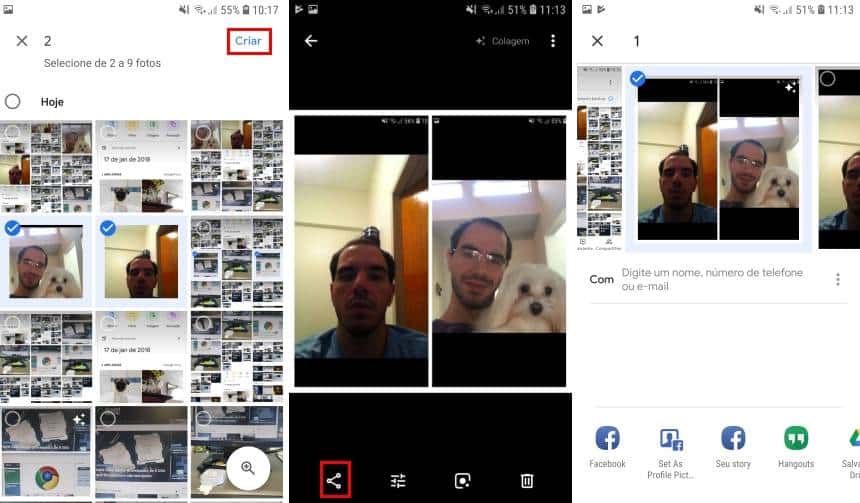Uncheck the selected collage in the share screen

coord(637,79)
